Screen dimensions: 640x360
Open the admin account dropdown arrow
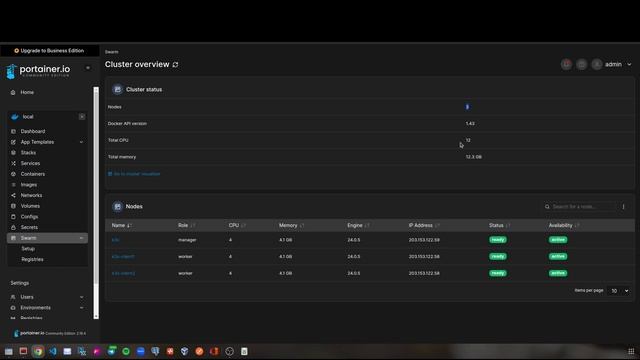(629, 64)
